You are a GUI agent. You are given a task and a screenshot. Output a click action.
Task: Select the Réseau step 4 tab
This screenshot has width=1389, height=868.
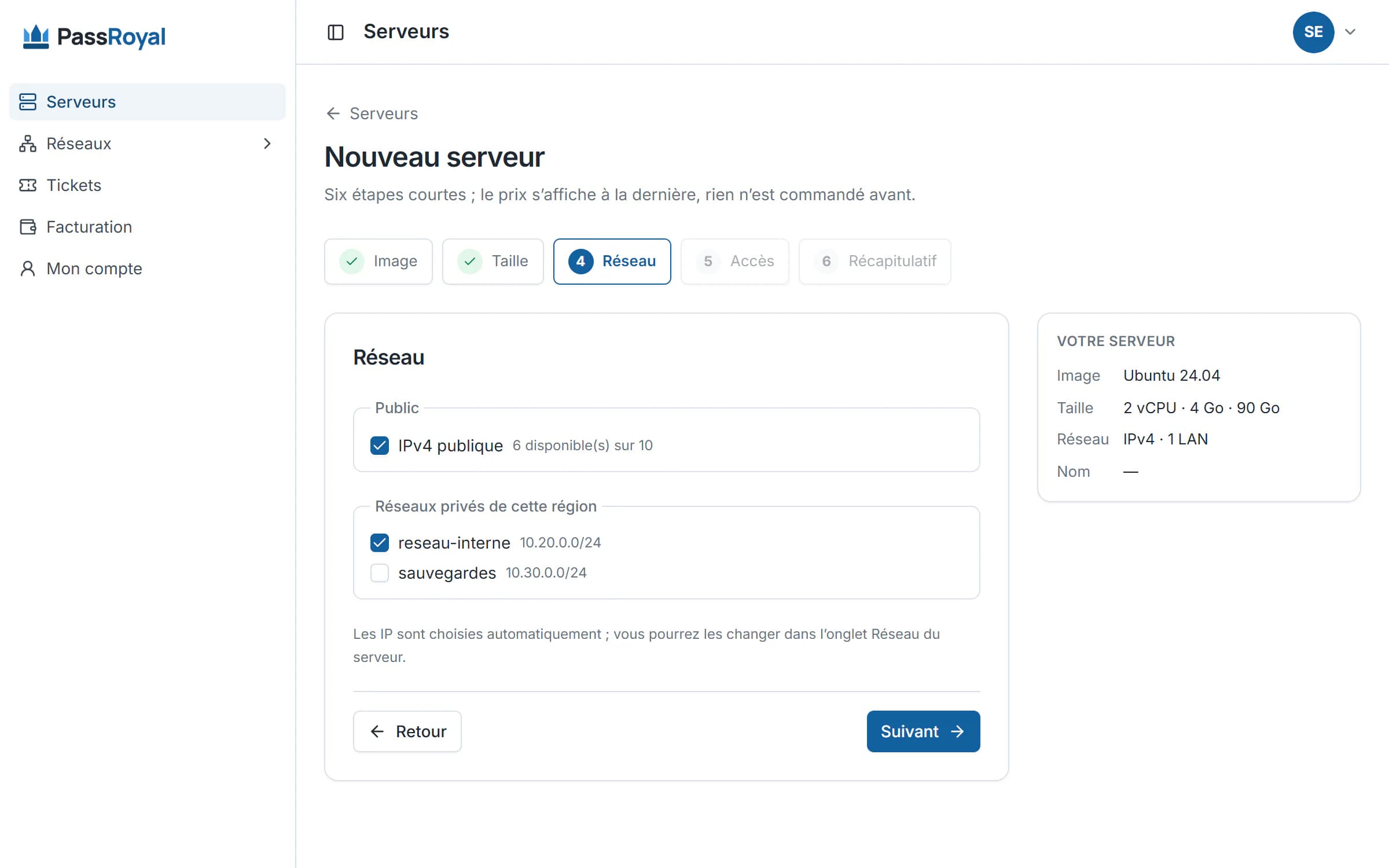[612, 262]
